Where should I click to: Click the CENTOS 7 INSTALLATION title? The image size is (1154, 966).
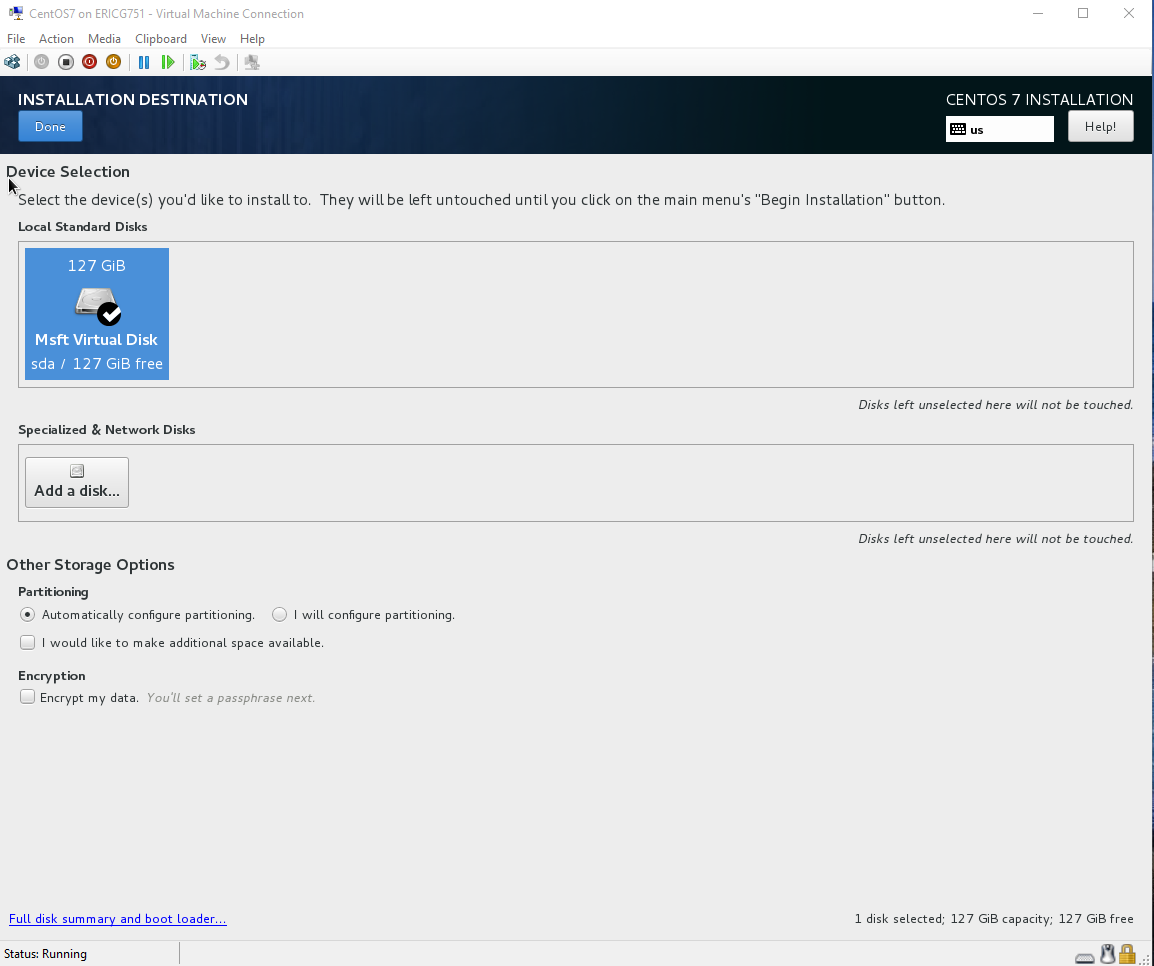(x=1039, y=99)
